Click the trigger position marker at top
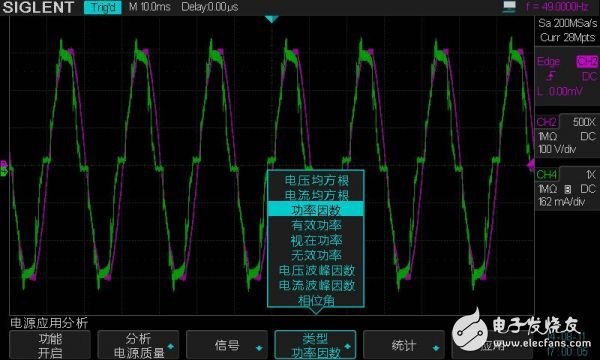Screen dimensions: 600x360 [271, 19]
